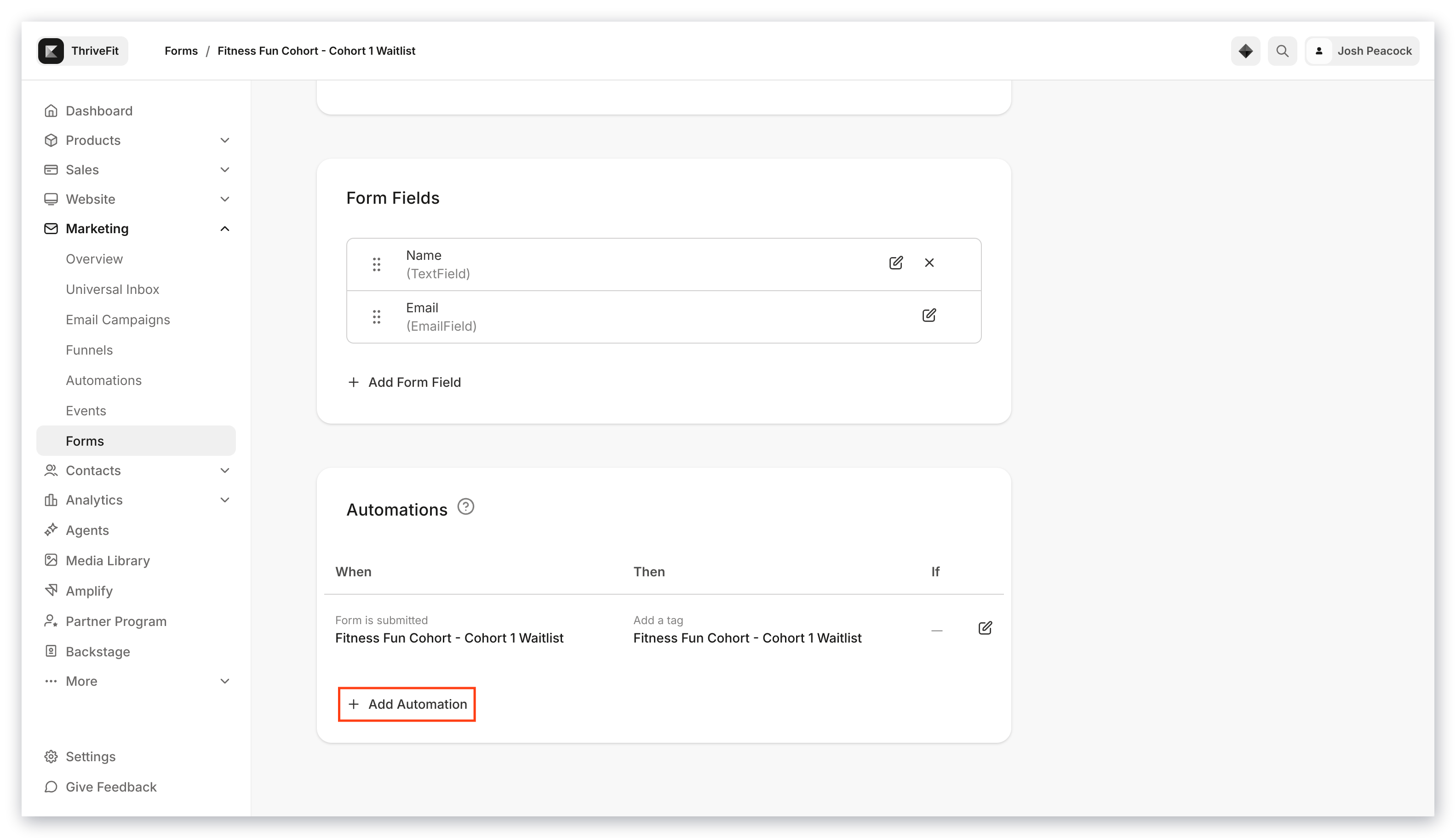Viewport: 1456px width, 838px height.
Task: Click the Give Feedback speech bubble icon
Action: click(51, 787)
